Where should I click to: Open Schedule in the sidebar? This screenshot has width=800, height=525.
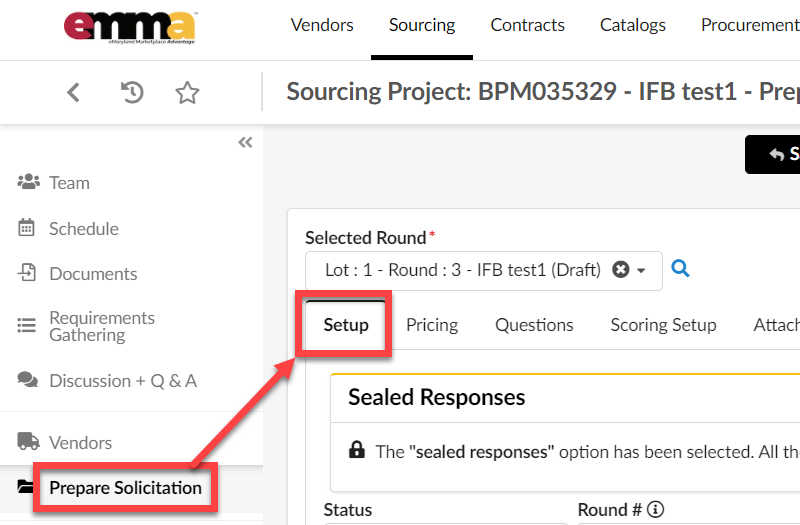(x=83, y=229)
